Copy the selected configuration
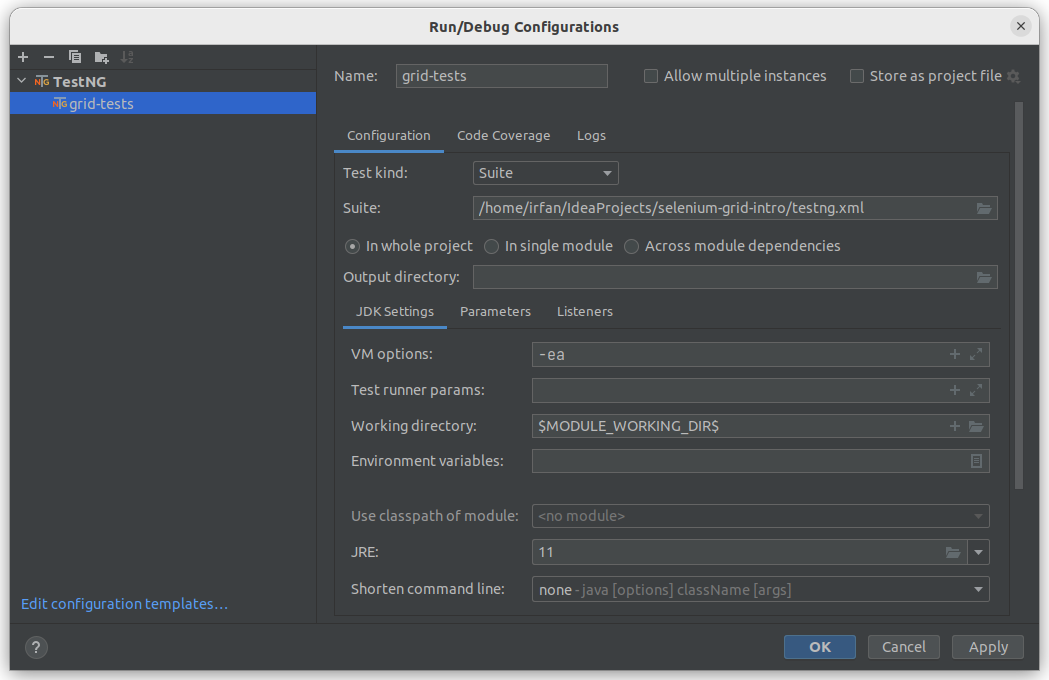The height and width of the screenshot is (680, 1049). [75, 58]
